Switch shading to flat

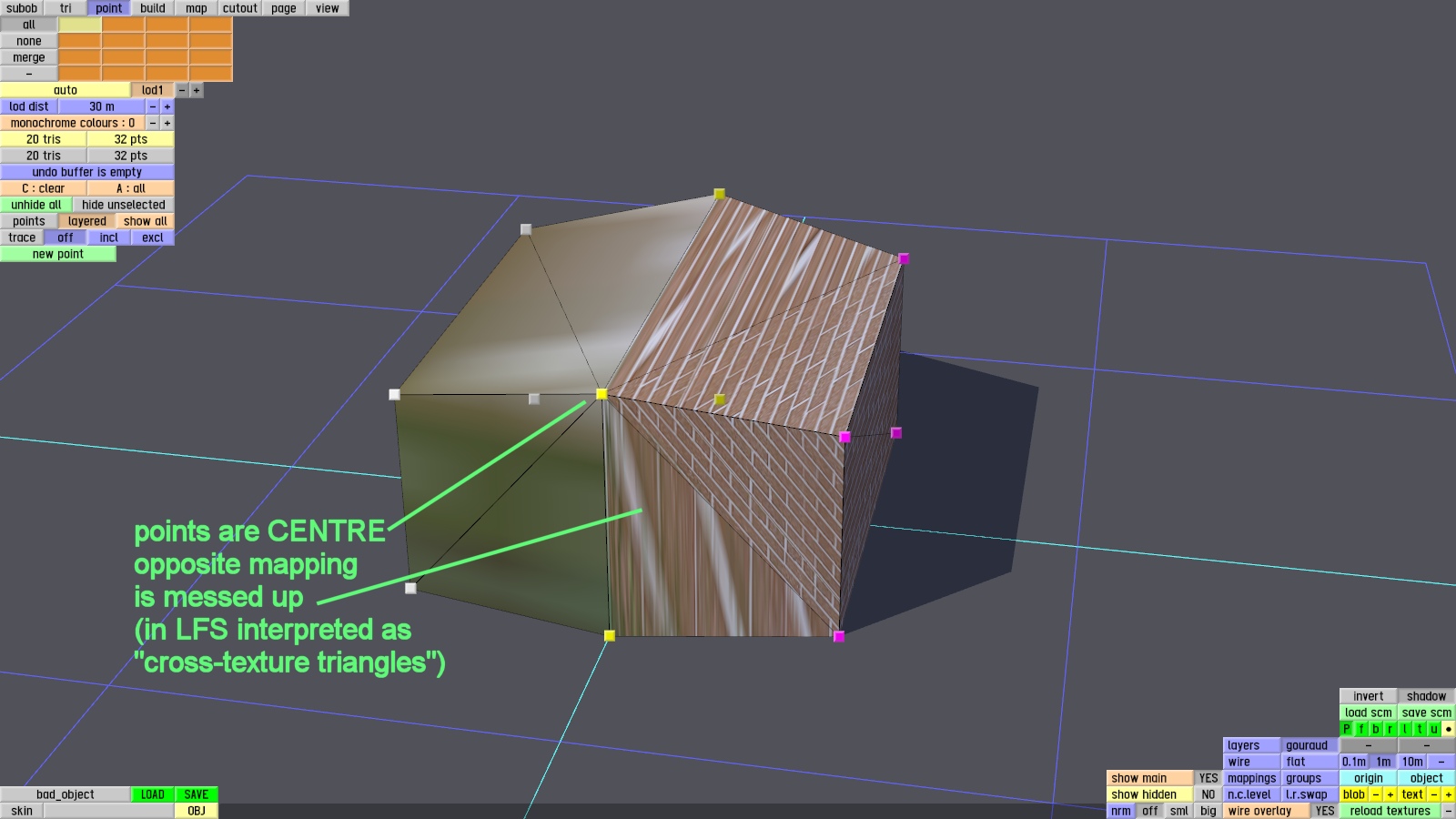coord(1310,762)
